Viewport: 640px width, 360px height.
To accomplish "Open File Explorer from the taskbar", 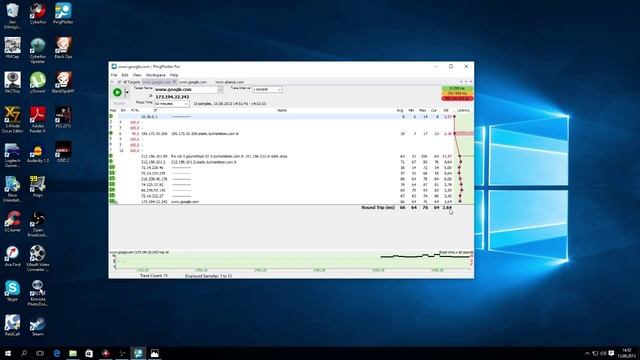I will [73, 353].
